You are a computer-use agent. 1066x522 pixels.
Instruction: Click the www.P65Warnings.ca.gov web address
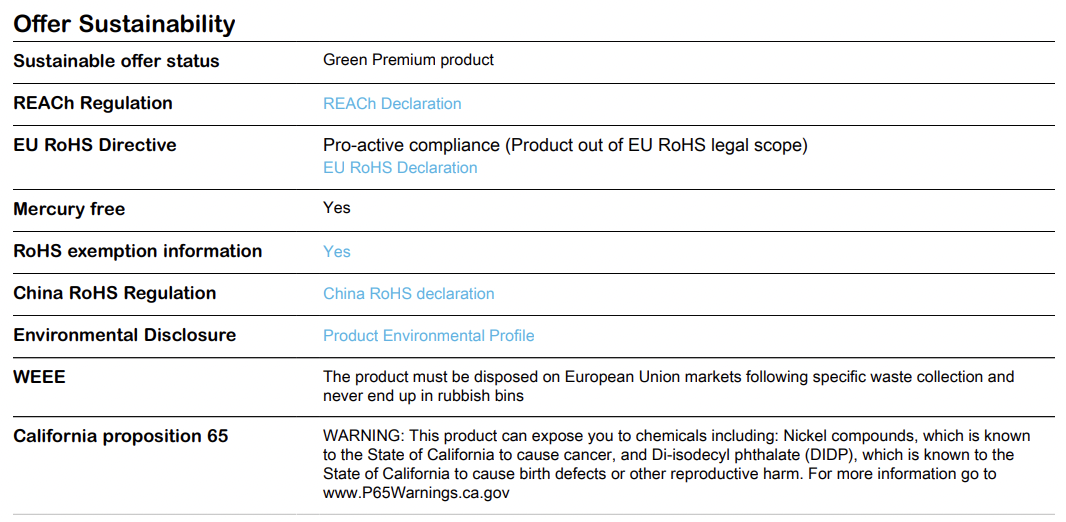416,493
